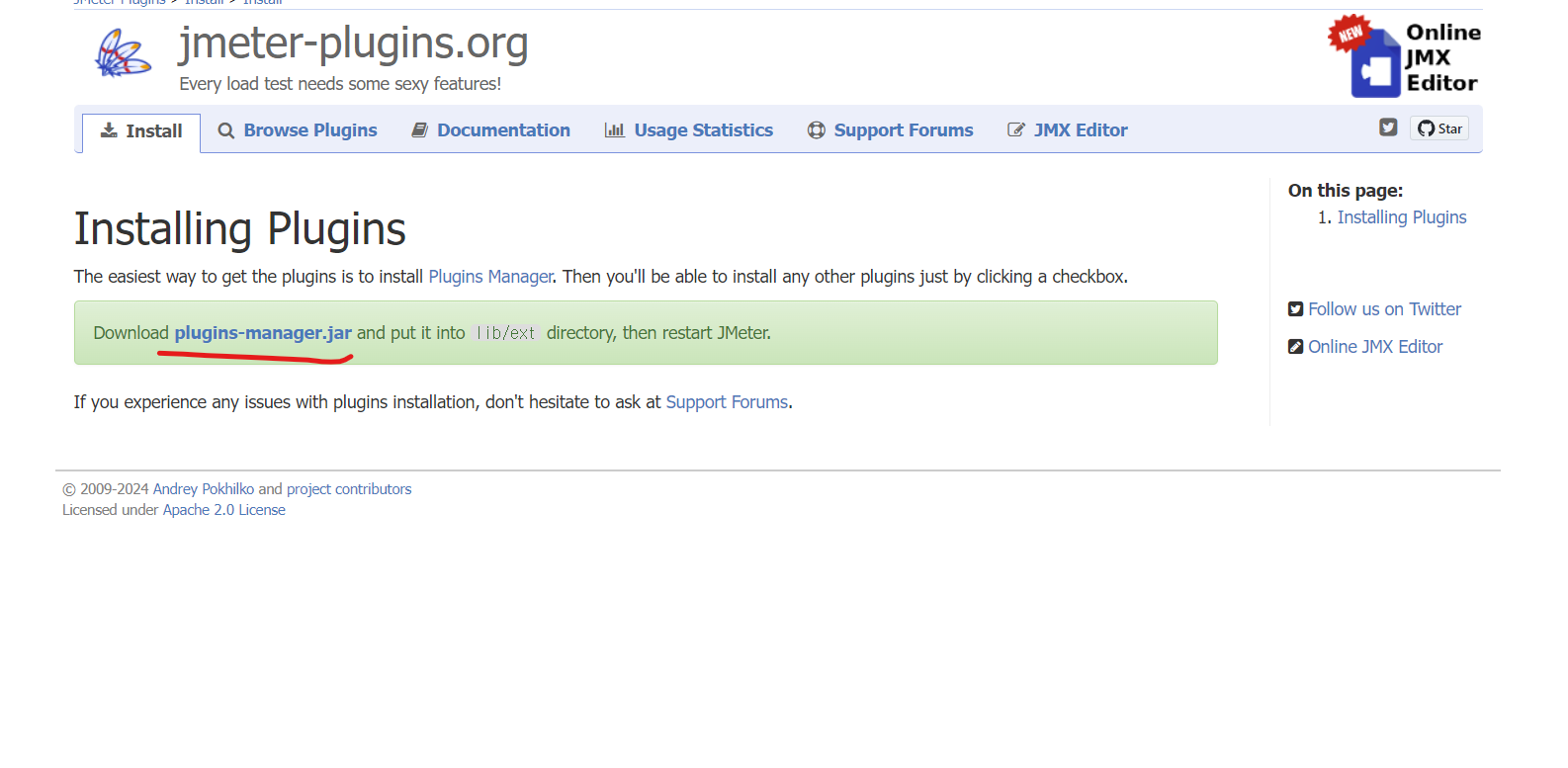This screenshot has height=768, width=1568.
Task: Click the lib/ext directory code text
Action: (x=506, y=333)
